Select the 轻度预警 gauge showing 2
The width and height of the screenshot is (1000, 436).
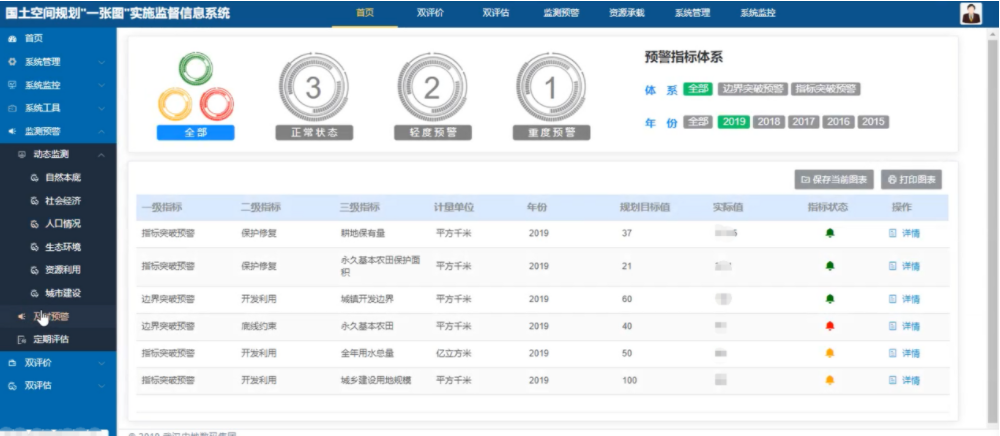coord(432,88)
